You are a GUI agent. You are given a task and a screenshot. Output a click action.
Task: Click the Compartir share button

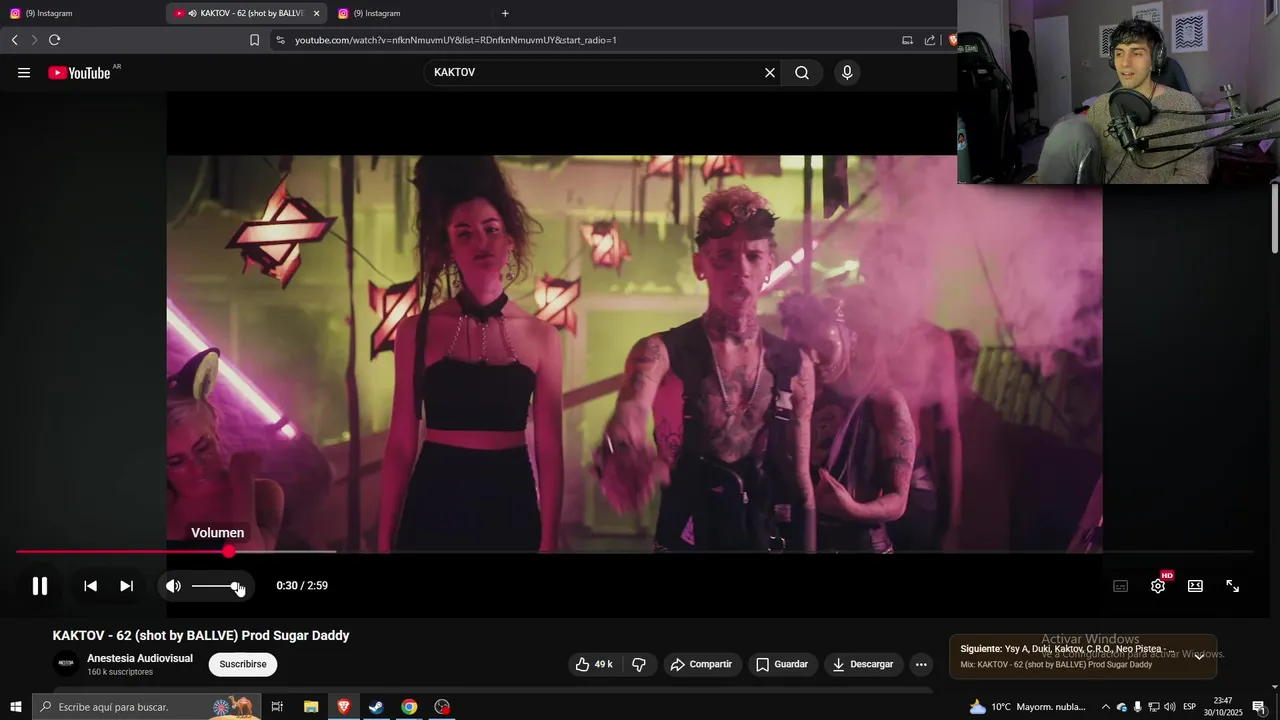[701, 664]
